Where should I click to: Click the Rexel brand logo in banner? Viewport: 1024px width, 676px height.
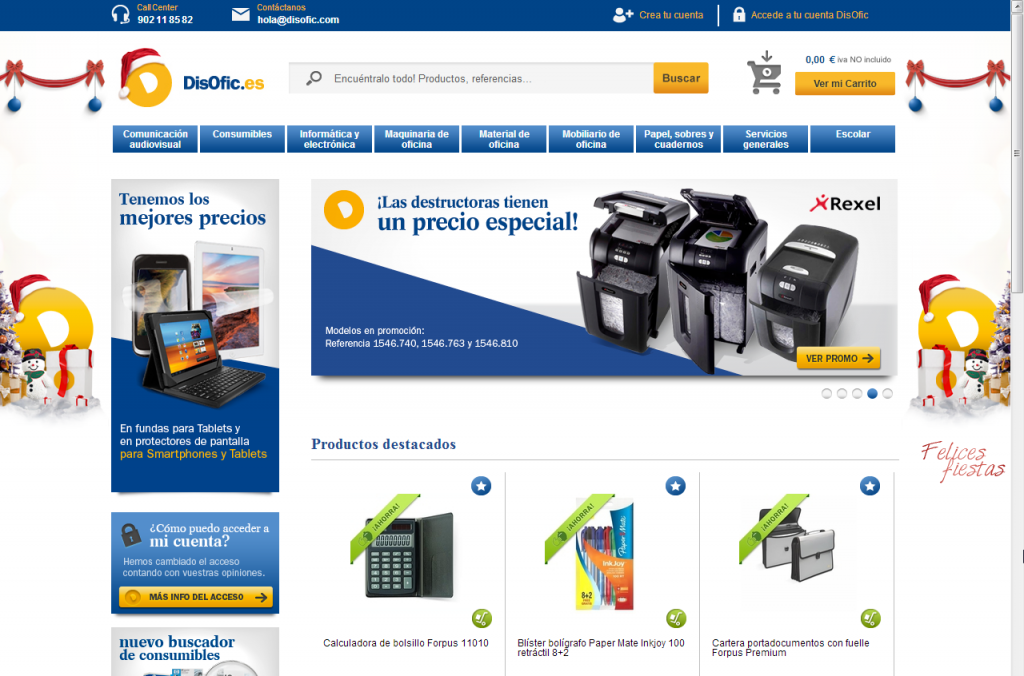[845, 204]
